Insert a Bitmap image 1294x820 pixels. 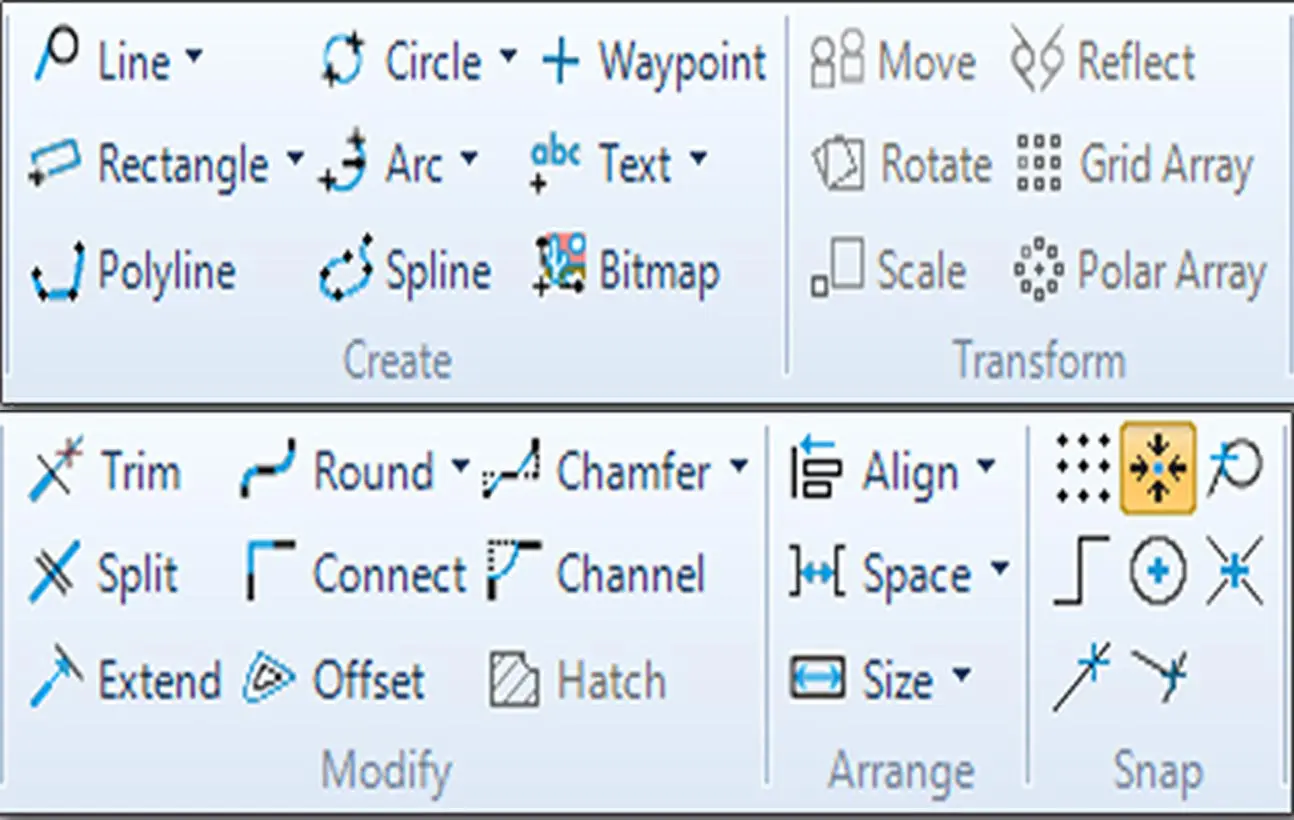(x=627, y=272)
